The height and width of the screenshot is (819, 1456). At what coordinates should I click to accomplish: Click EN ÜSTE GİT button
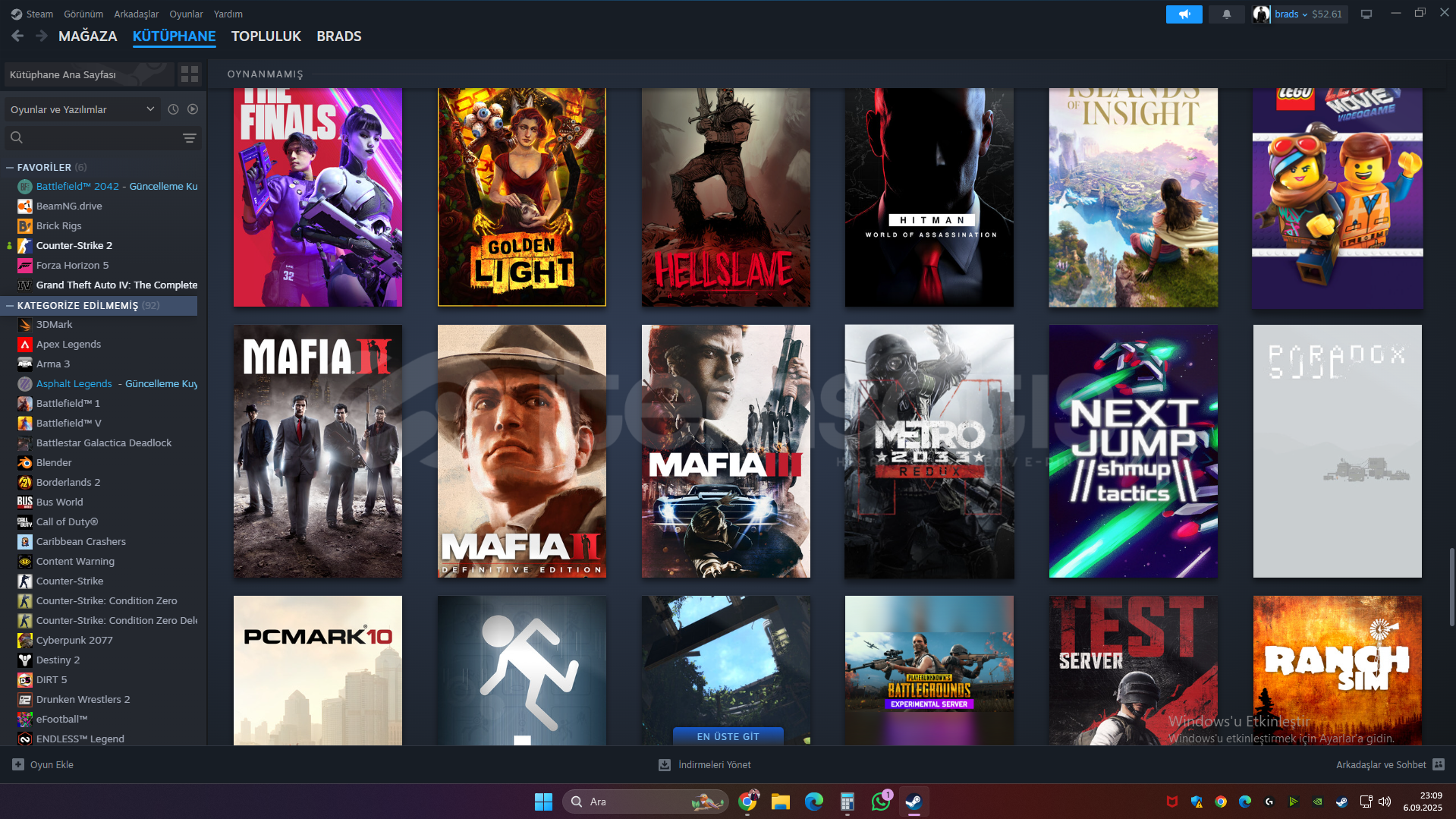[x=728, y=736]
